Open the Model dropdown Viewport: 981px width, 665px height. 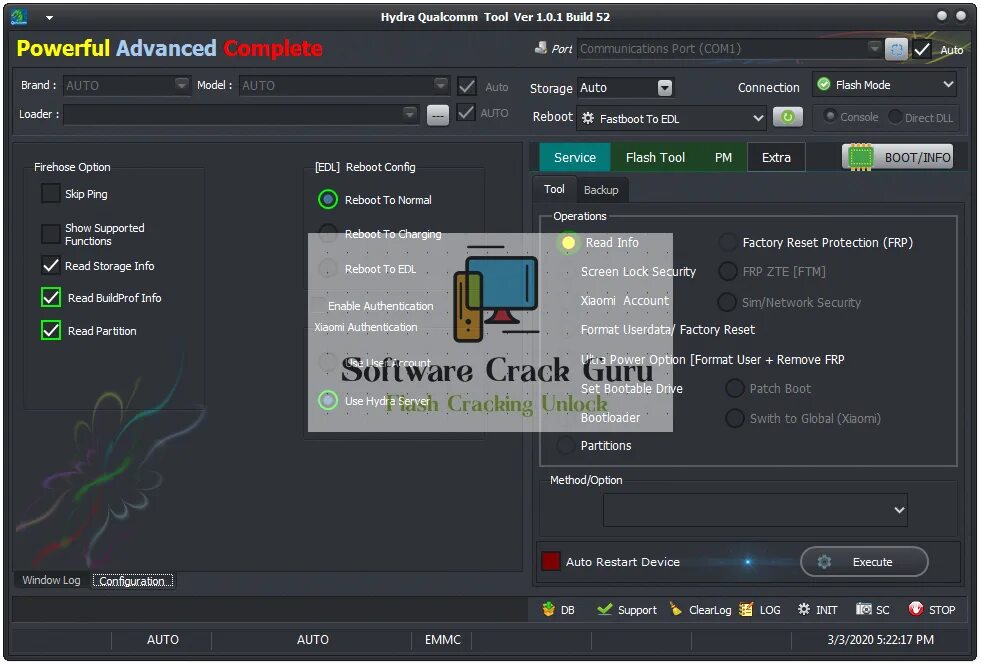(440, 84)
